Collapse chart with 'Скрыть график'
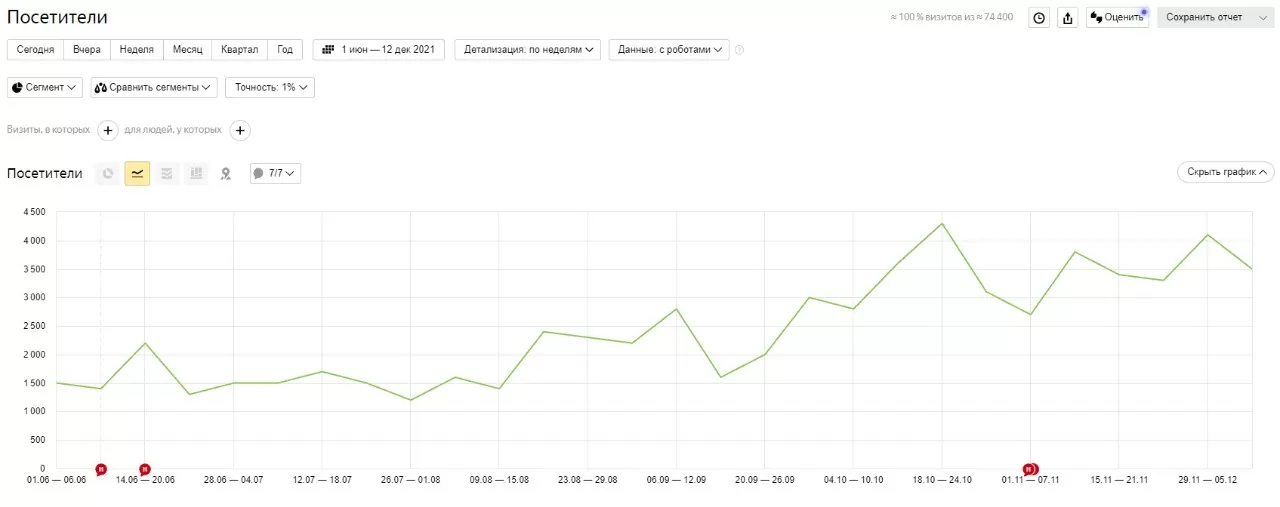The height and width of the screenshot is (507, 1280). (1225, 172)
